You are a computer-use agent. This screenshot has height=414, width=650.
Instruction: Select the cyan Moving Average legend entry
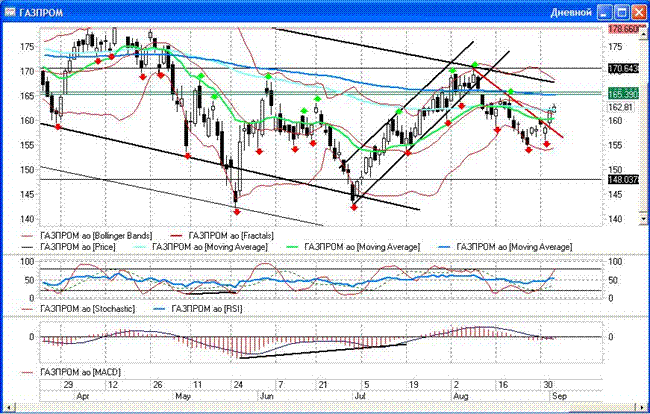click(x=201, y=247)
